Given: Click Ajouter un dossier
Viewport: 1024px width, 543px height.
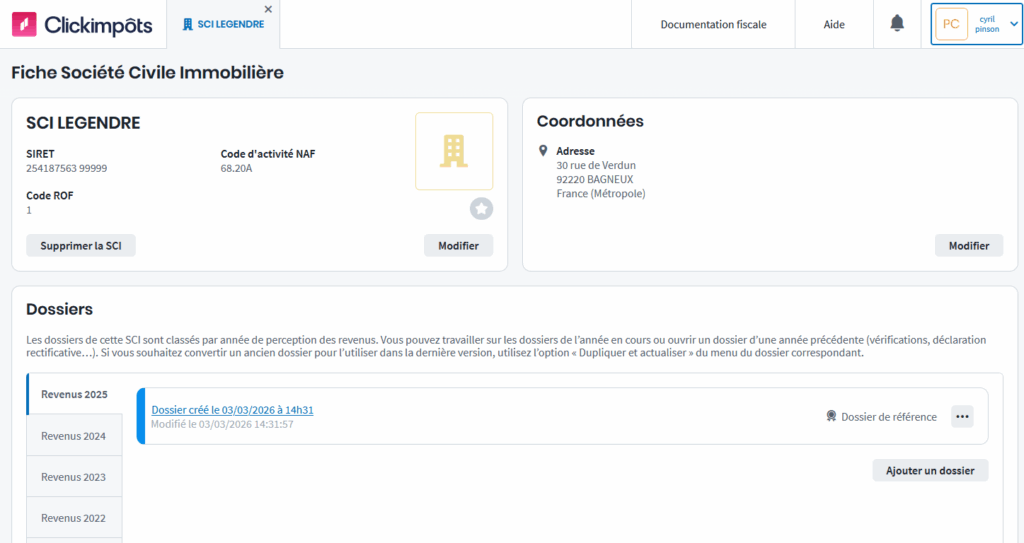Looking at the screenshot, I should [x=930, y=470].
